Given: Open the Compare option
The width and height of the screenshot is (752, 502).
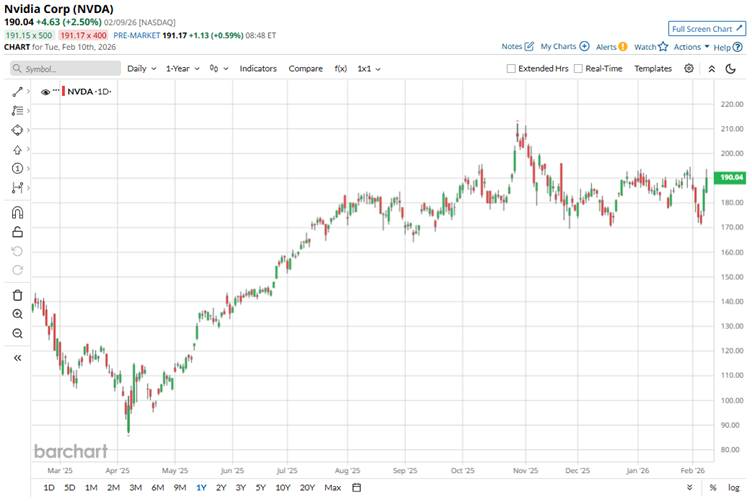Looking at the screenshot, I should pos(305,68).
